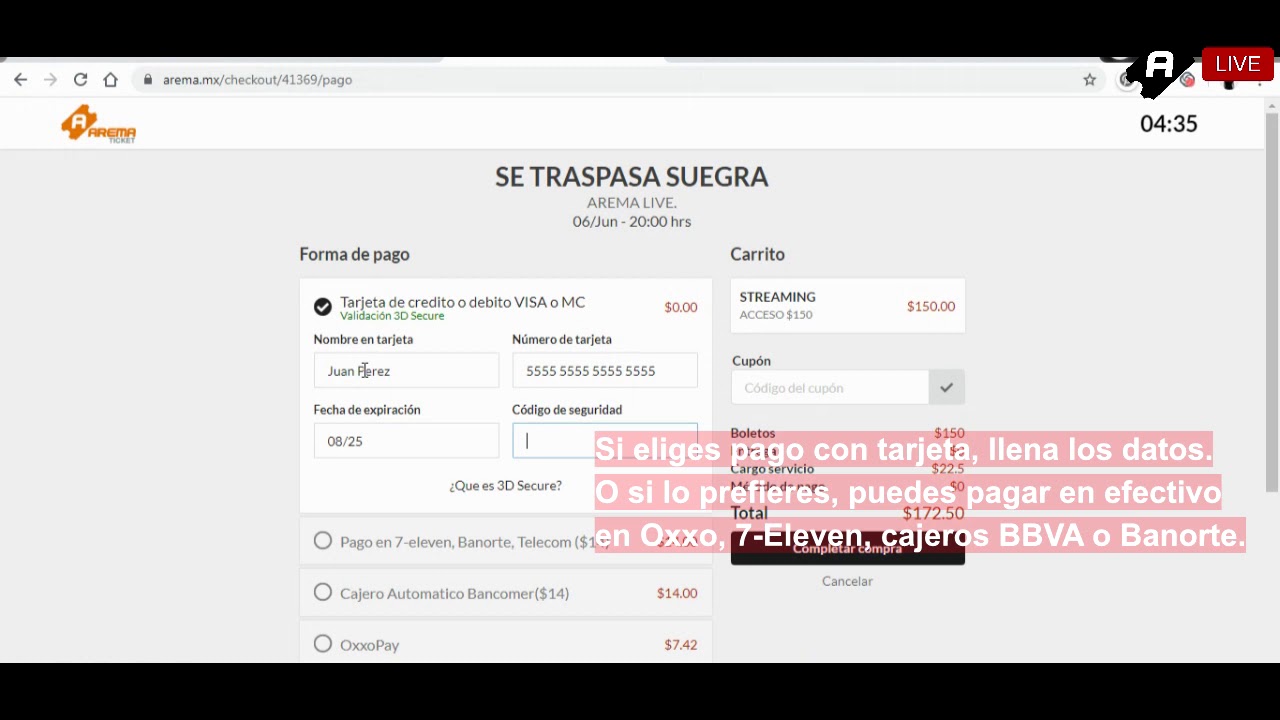Click the $7.42 OxxoPay fee
The width and height of the screenshot is (1280, 720).
681,645
